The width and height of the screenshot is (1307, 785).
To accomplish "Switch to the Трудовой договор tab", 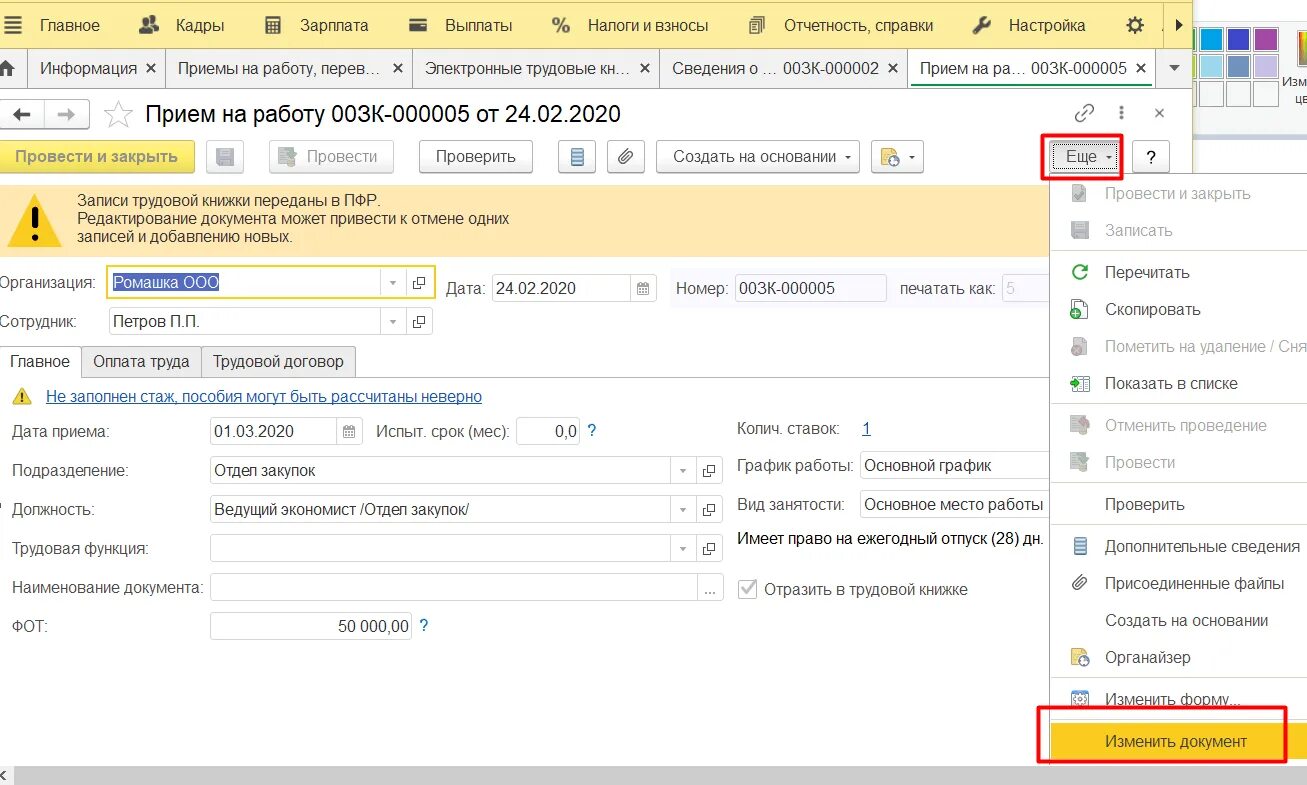I will tap(278, 362).
